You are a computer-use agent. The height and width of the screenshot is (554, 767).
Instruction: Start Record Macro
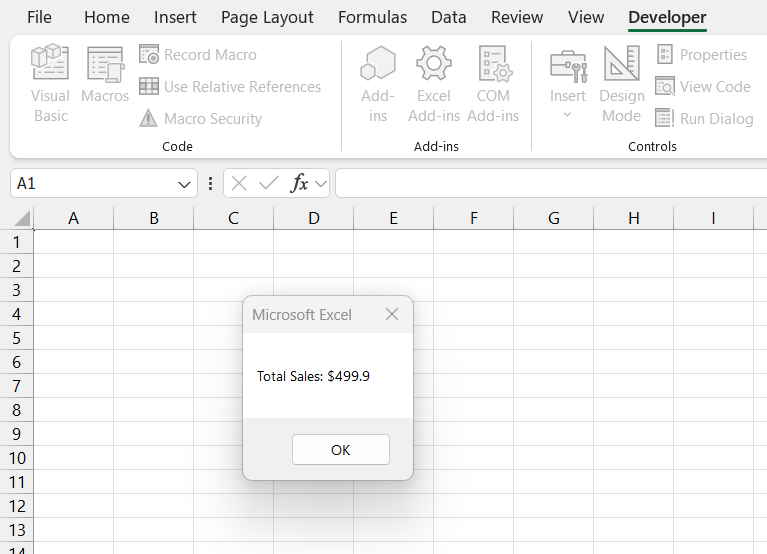198,55
